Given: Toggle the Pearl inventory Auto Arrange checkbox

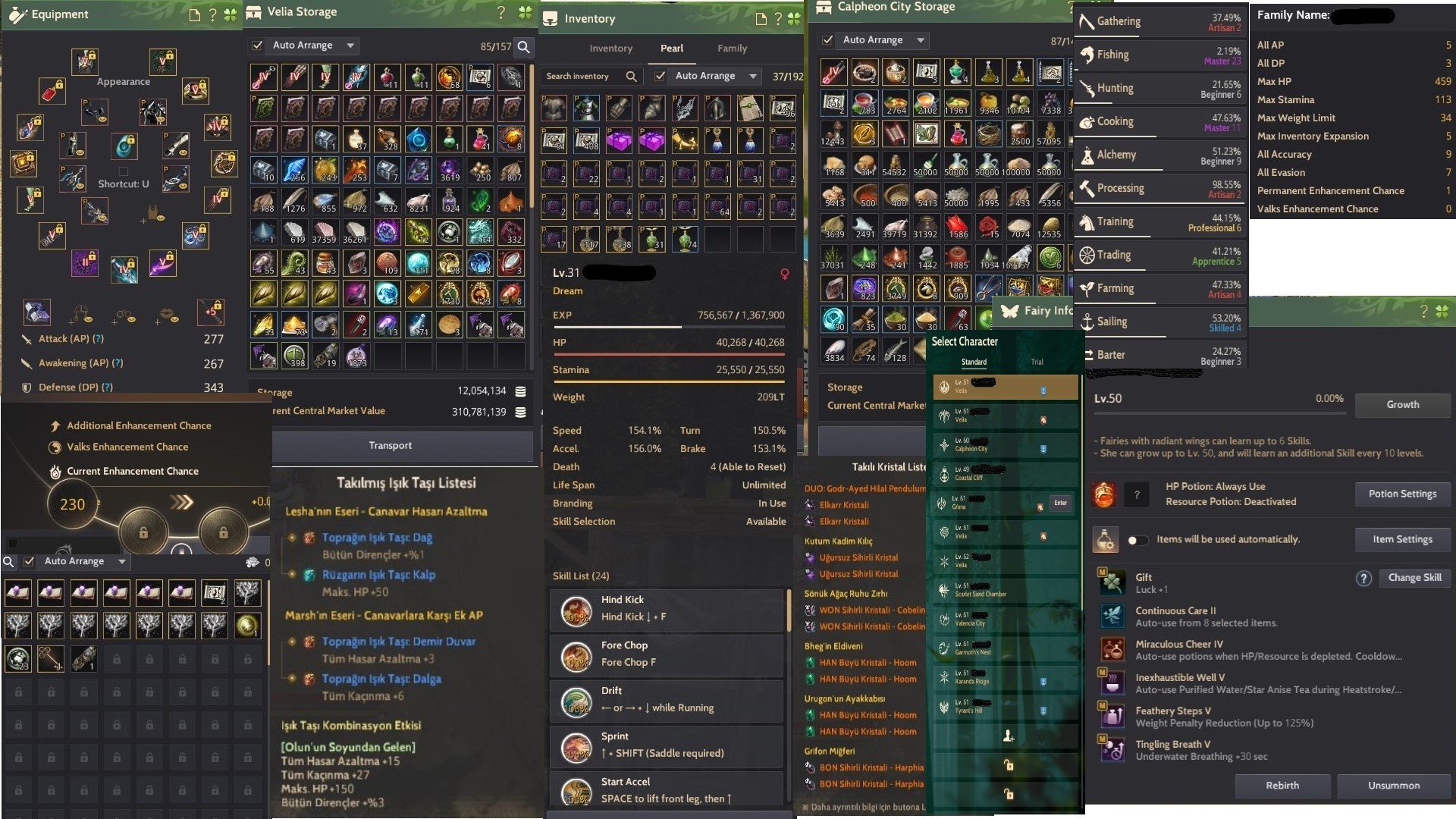Looking at the screenshot, I should pyautogui.click(x=660, y=76).
